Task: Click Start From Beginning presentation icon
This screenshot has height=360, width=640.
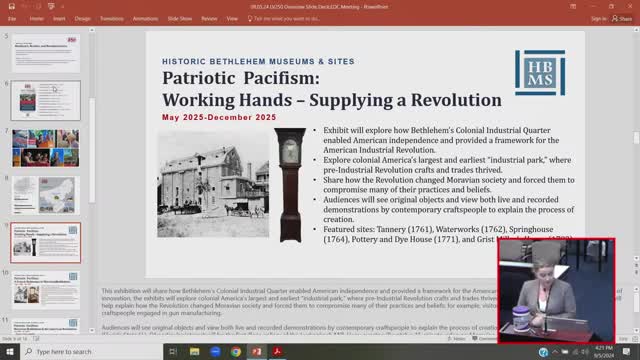Action: pyautogui.click(x=51, y=6)
